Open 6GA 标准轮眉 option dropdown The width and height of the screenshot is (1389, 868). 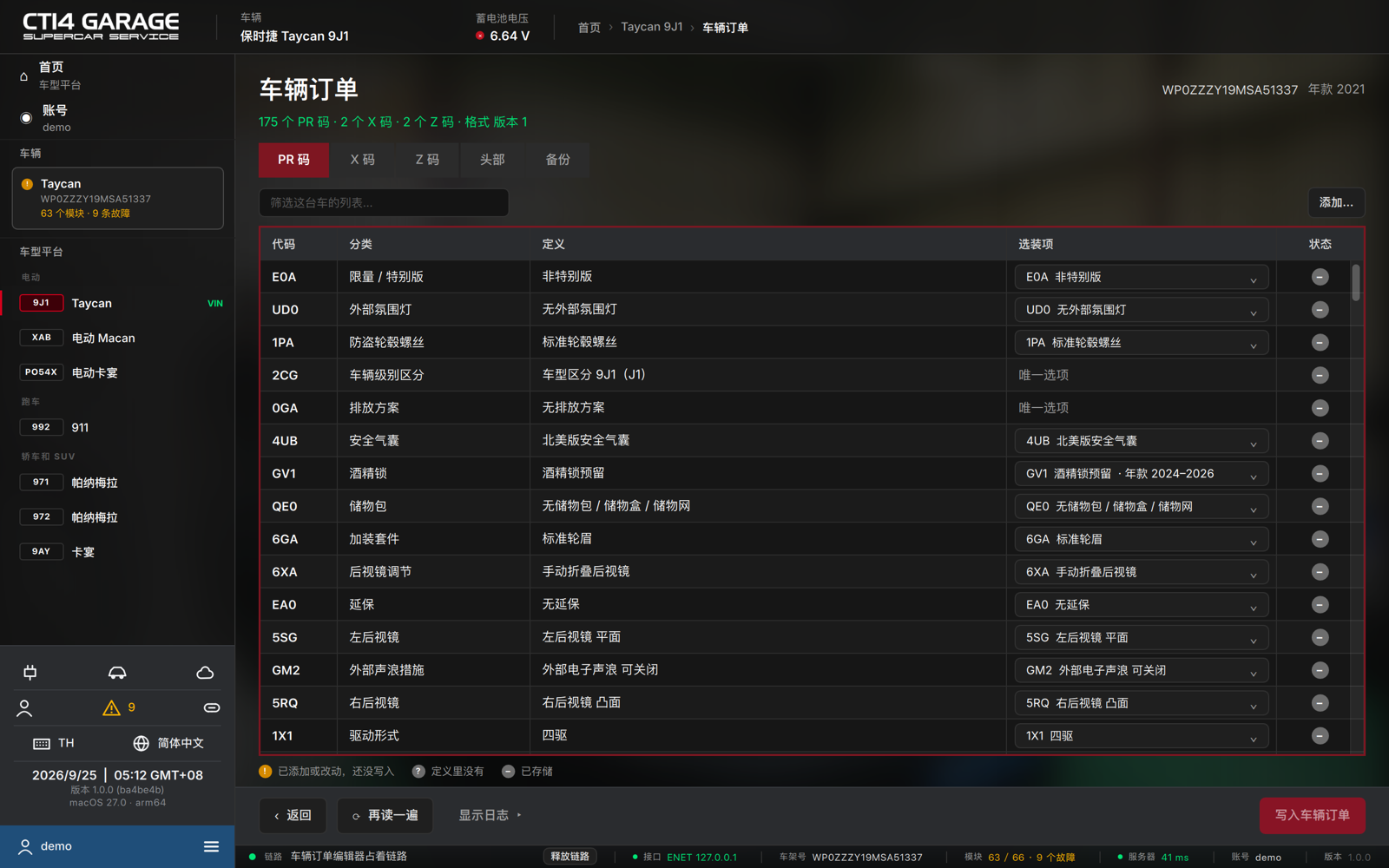pos(1141,539)
